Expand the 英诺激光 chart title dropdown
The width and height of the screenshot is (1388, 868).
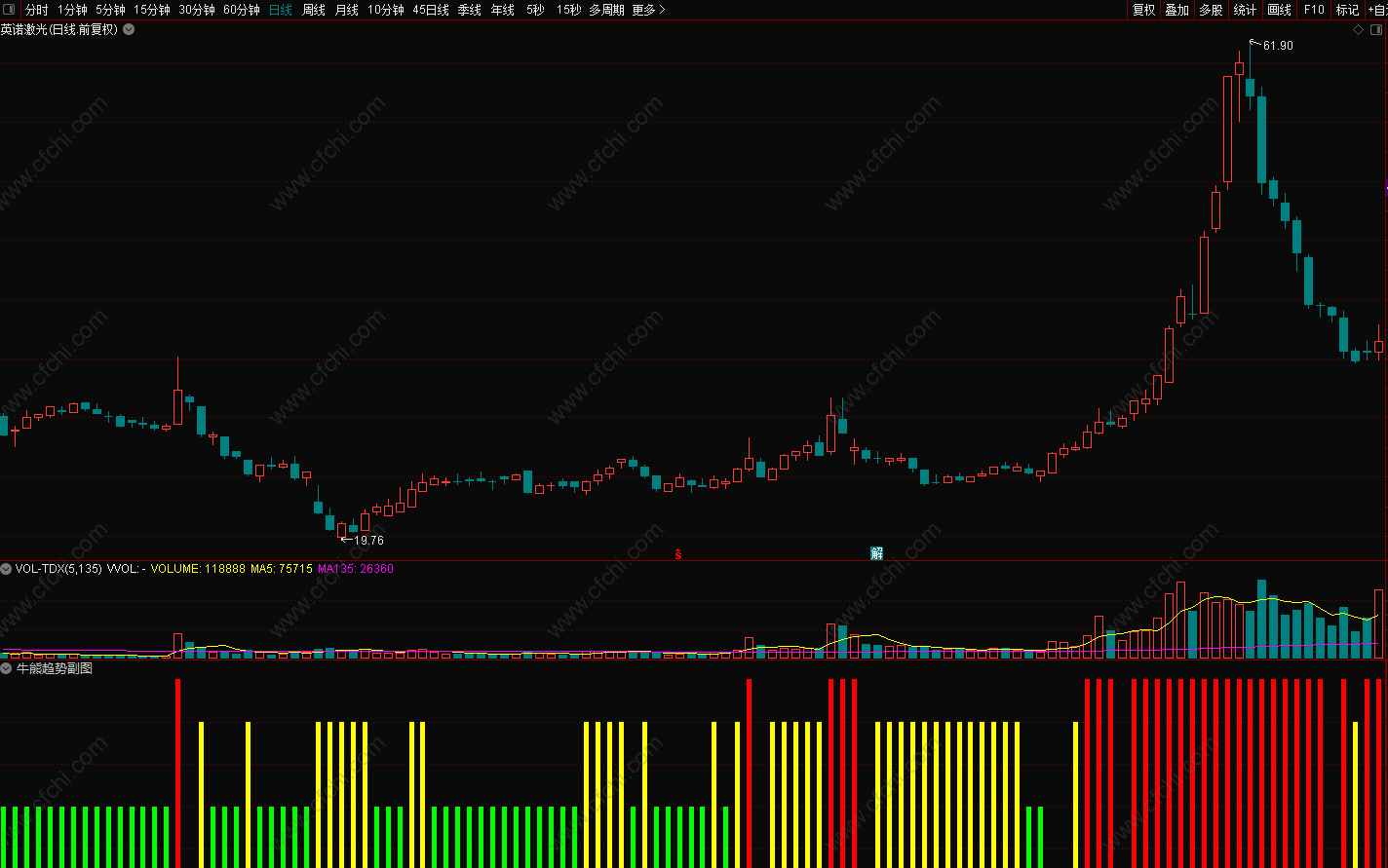coord(129,29)
